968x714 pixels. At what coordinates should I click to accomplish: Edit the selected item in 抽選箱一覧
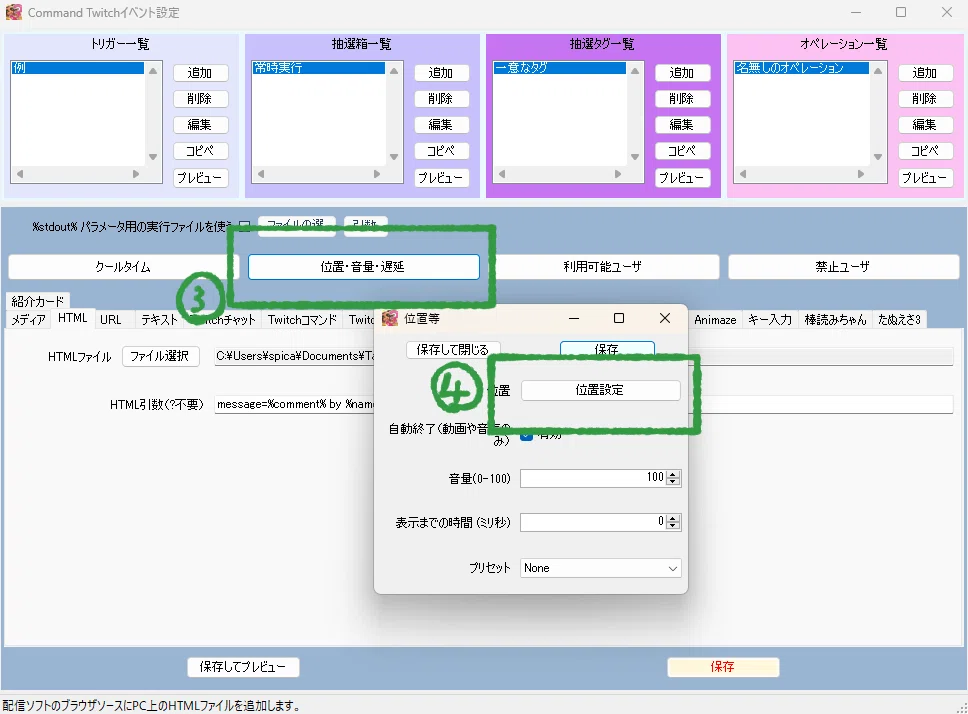coord(441,125)
